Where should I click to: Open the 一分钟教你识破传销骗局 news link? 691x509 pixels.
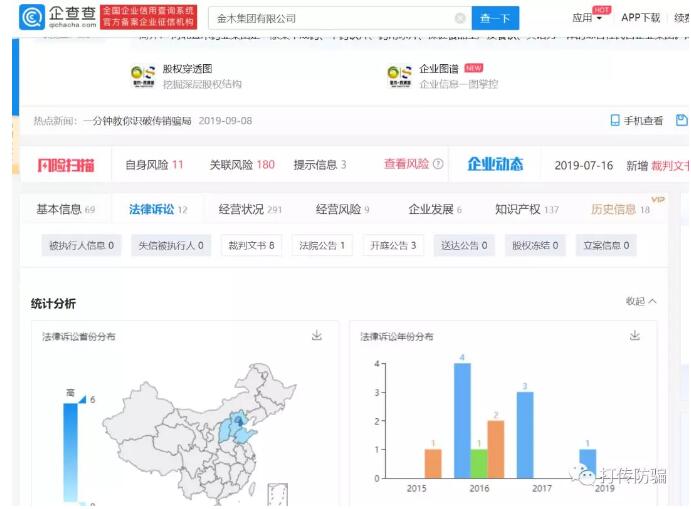tap(137, 121)
